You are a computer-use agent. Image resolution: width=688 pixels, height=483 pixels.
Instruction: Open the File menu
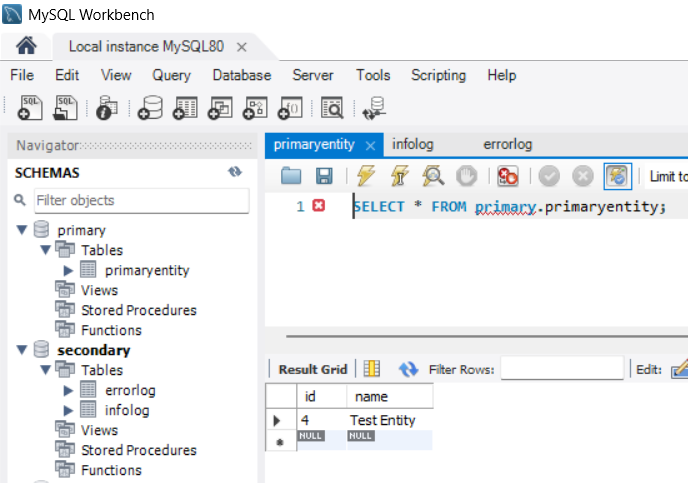22,75
